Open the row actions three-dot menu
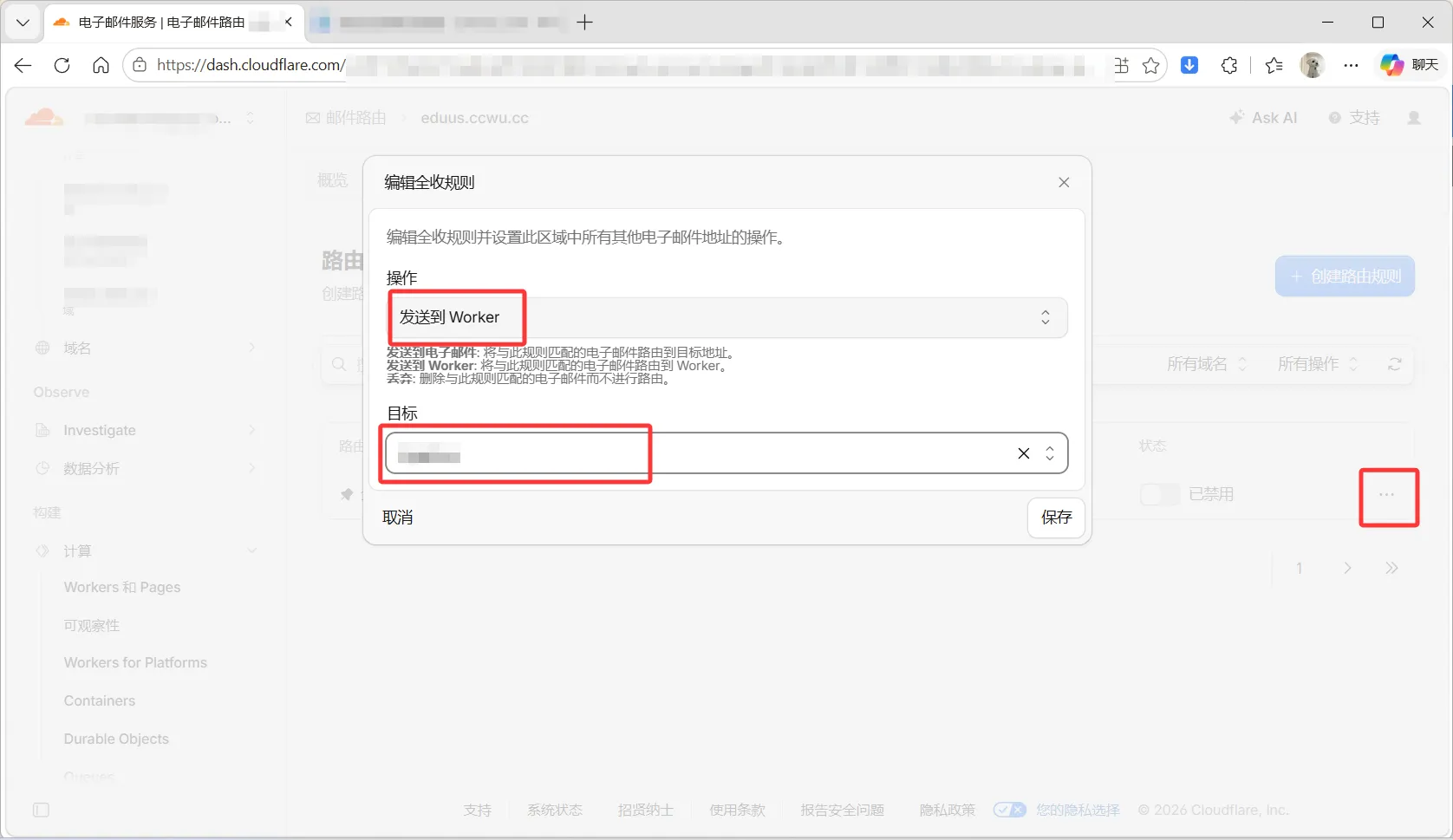This screenshot has height=840, width=1453. point(1387,494)
